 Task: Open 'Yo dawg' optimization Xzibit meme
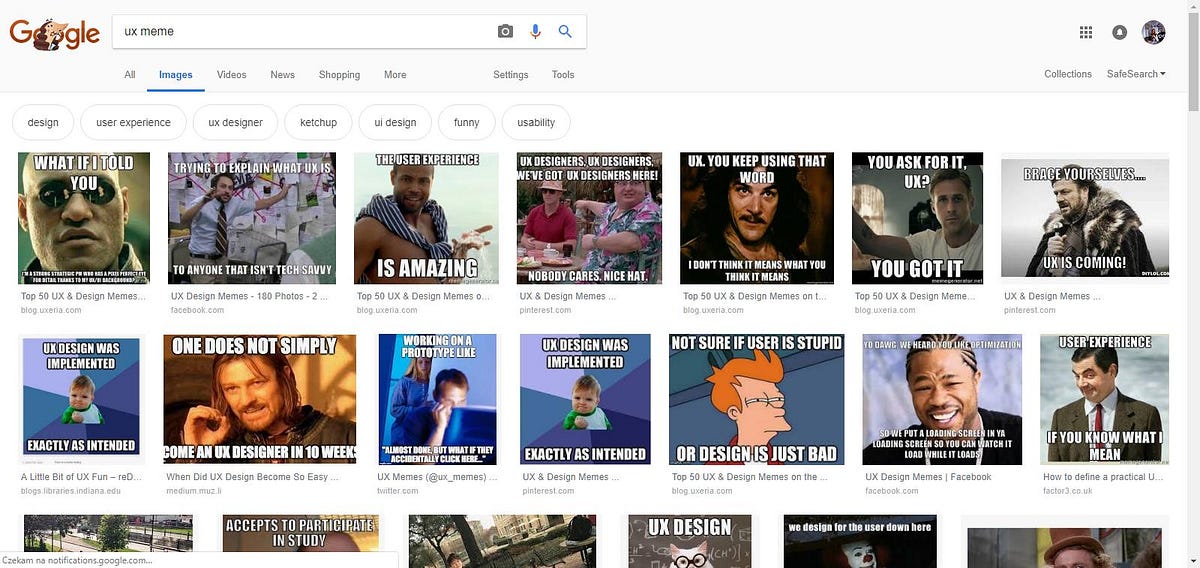coord(942,400)
